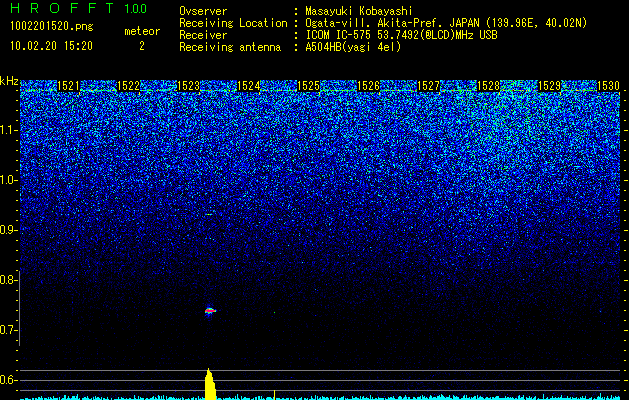Viewport: 629px width, 400px height.
Task: Click the Ovserver label
Action: pyautogui.click(x=203, y=11)
